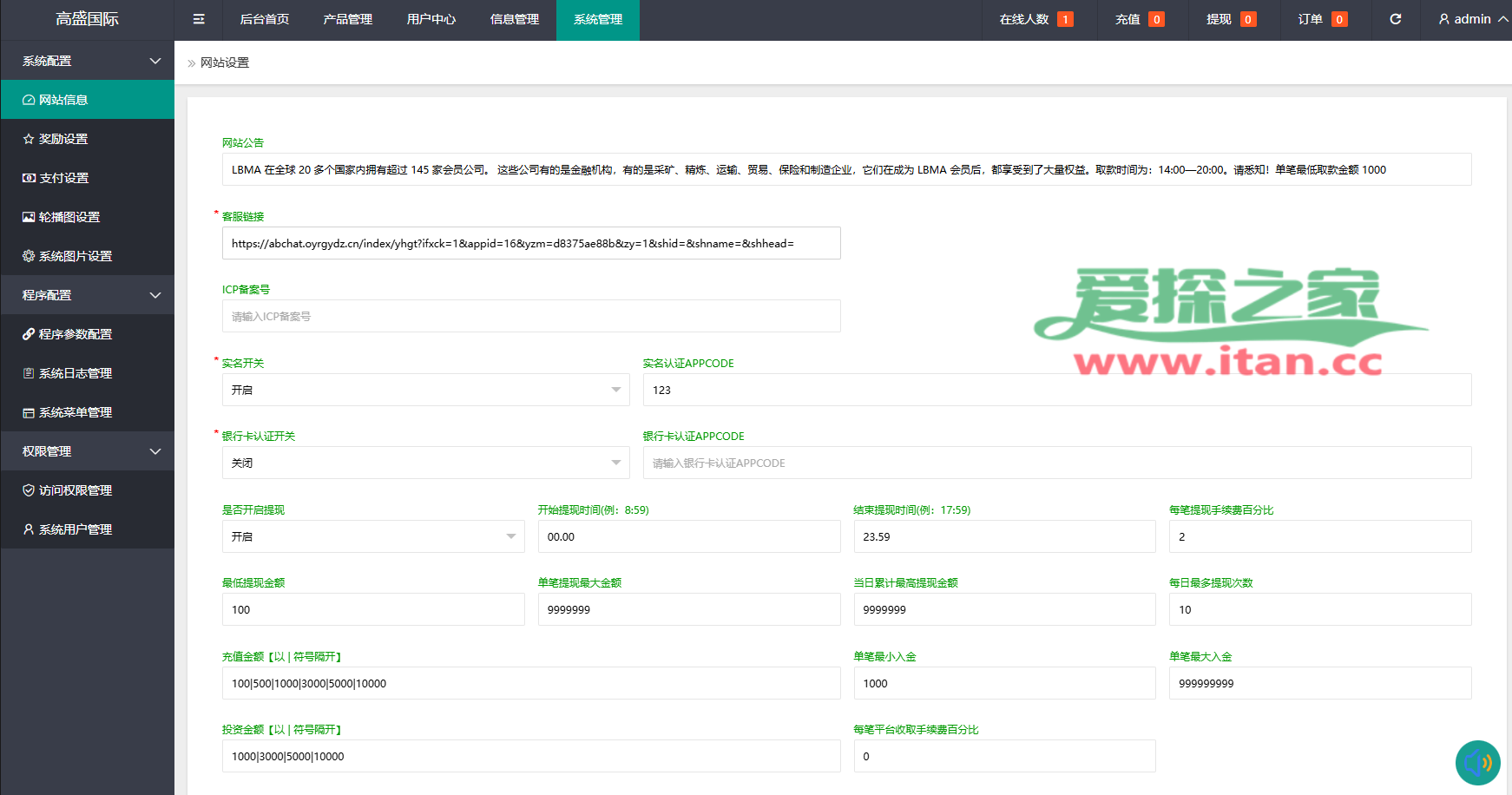The height and width of the screenshot is (795, 1512).
Task: Open the 实名开关 dropdown
Action: [425, 390]
